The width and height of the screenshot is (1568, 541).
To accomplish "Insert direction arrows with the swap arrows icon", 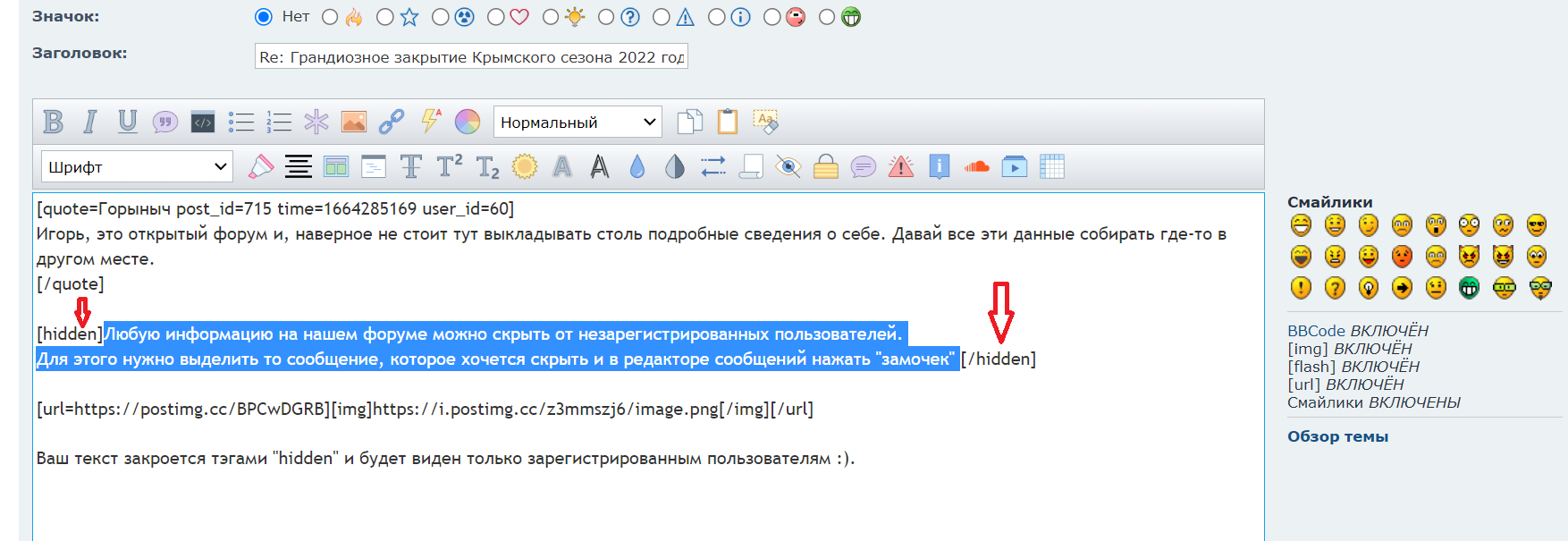I will (x=713, y=166).
